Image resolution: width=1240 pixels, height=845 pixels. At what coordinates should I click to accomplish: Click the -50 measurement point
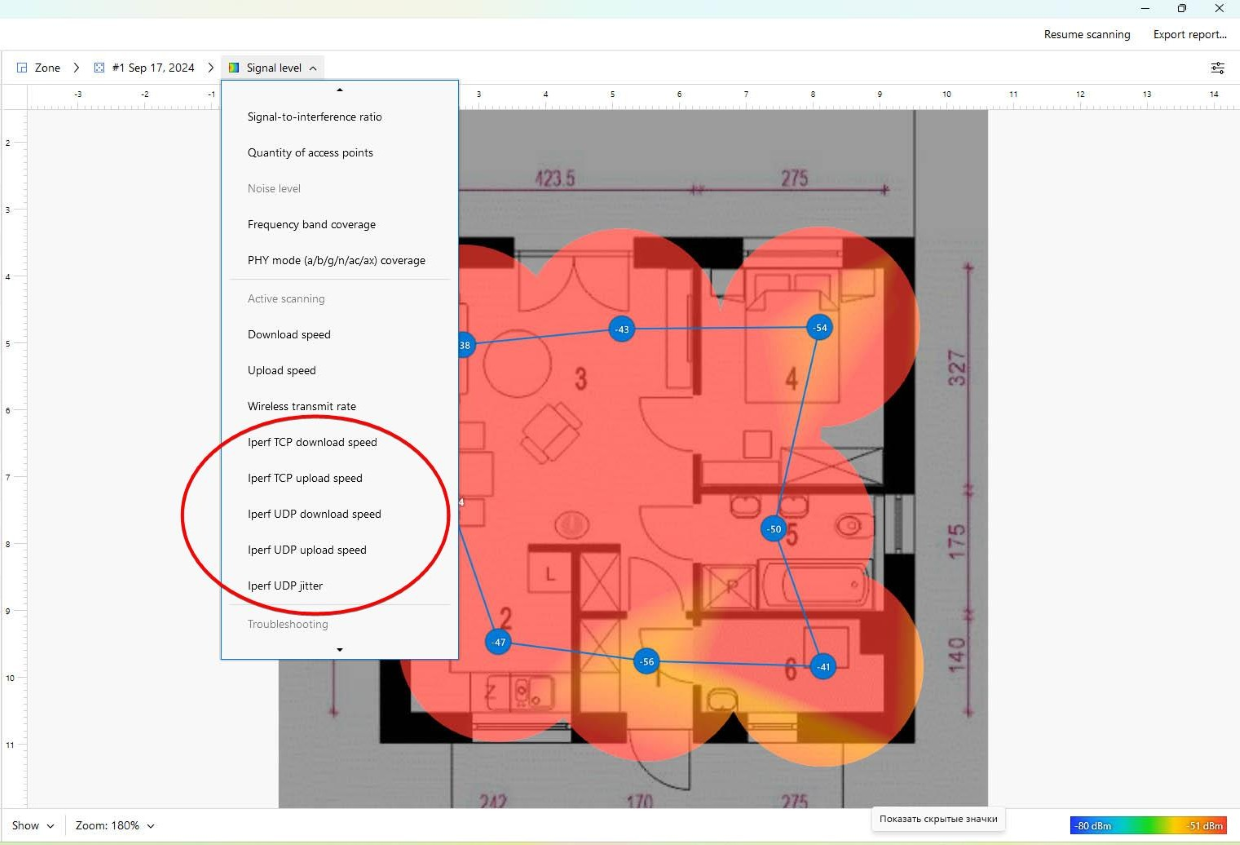tap(773, 529)
